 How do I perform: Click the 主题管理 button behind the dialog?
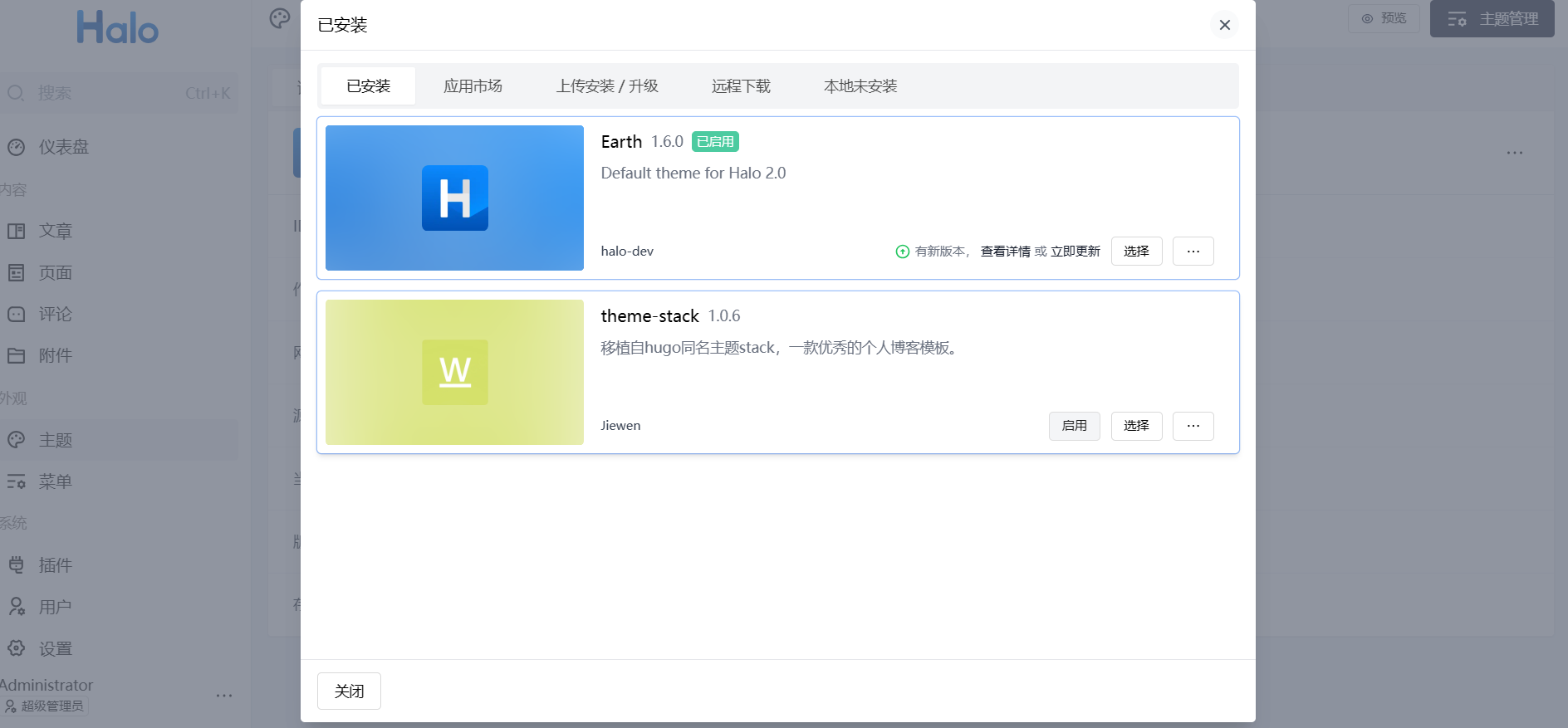(x=1492, y=18)
